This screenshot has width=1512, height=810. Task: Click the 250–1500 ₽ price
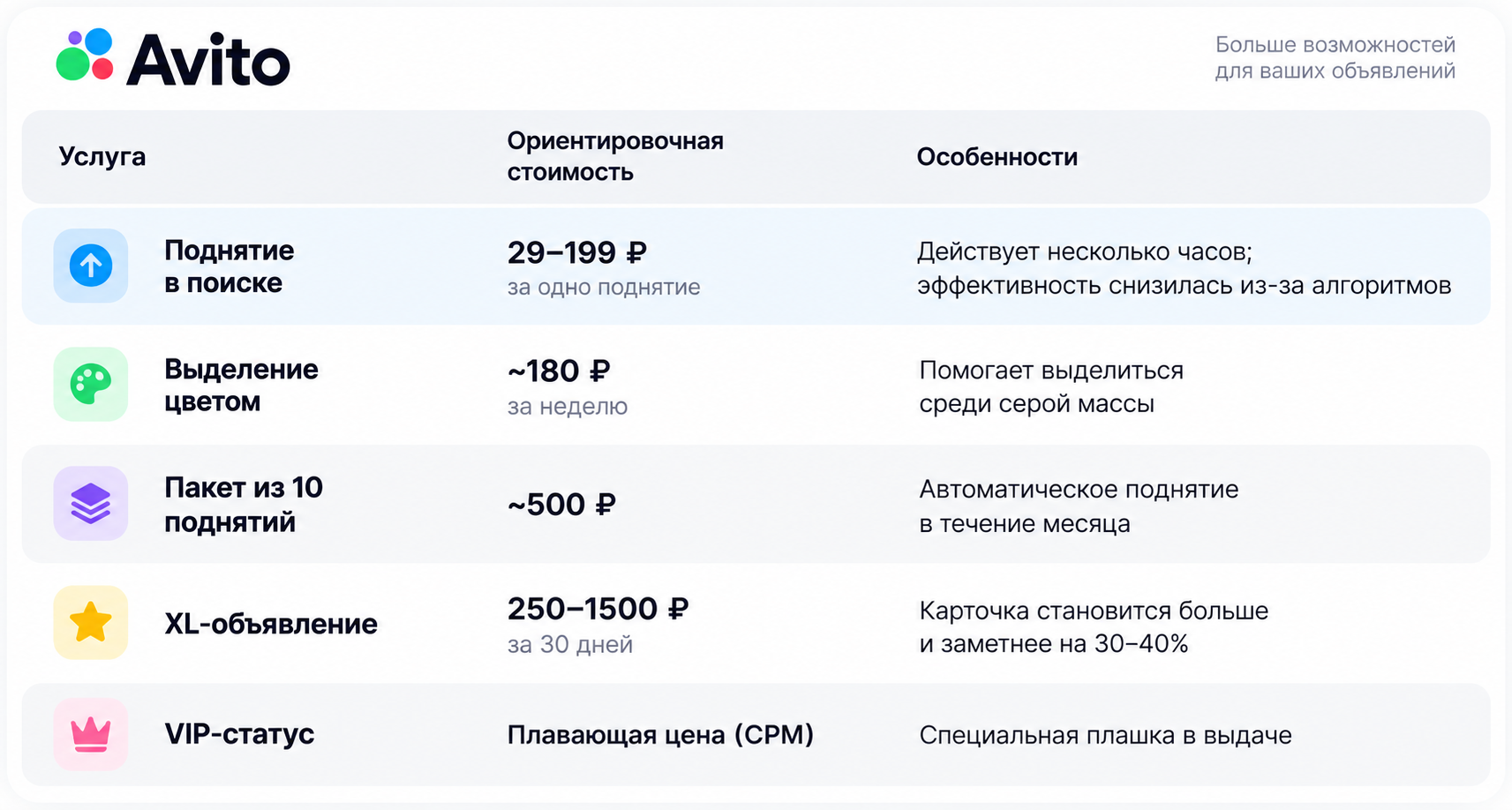point(598,609)
